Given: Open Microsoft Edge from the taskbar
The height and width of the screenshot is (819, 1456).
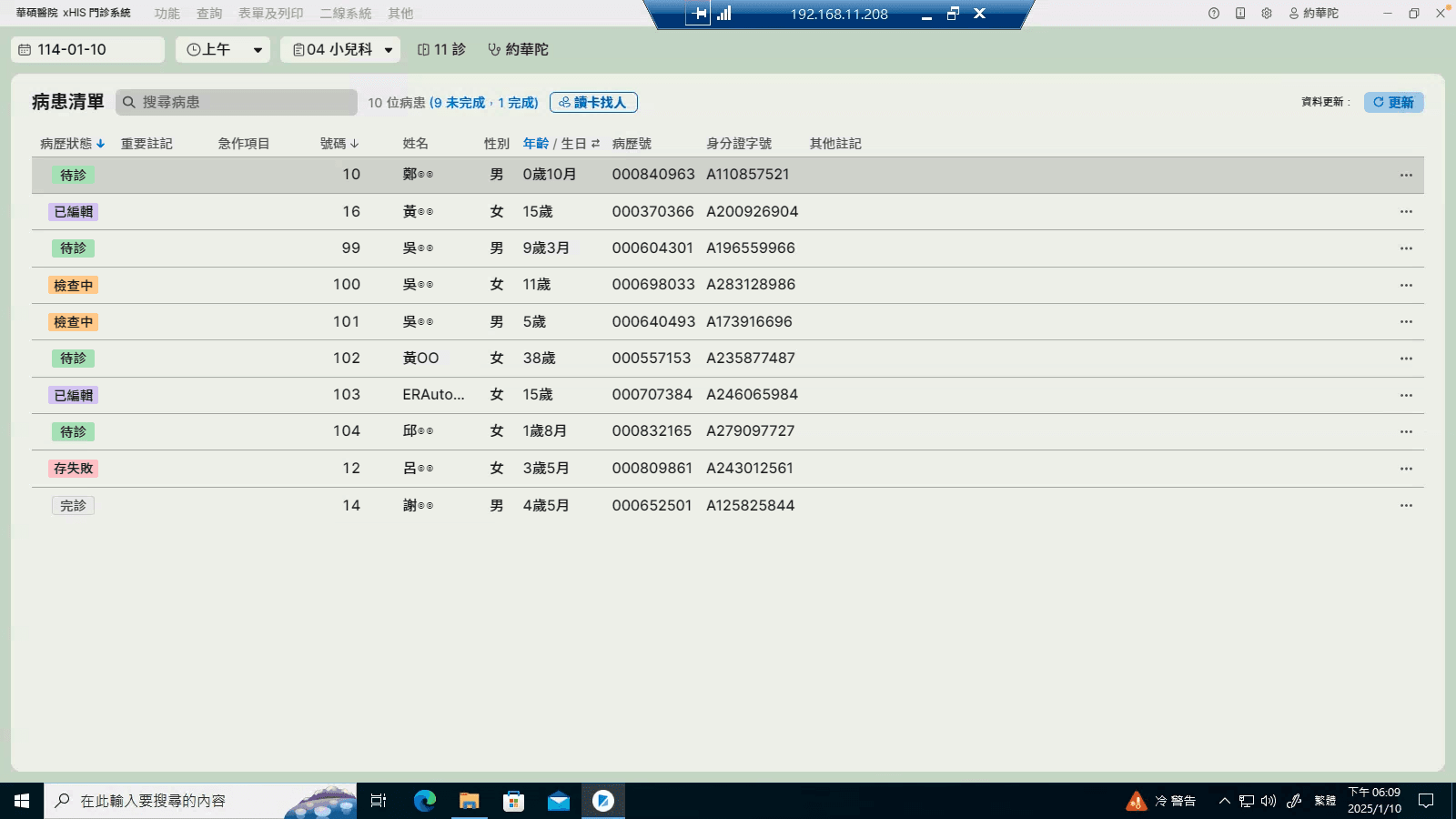Looking at the screenshot, I should point(424,801).
